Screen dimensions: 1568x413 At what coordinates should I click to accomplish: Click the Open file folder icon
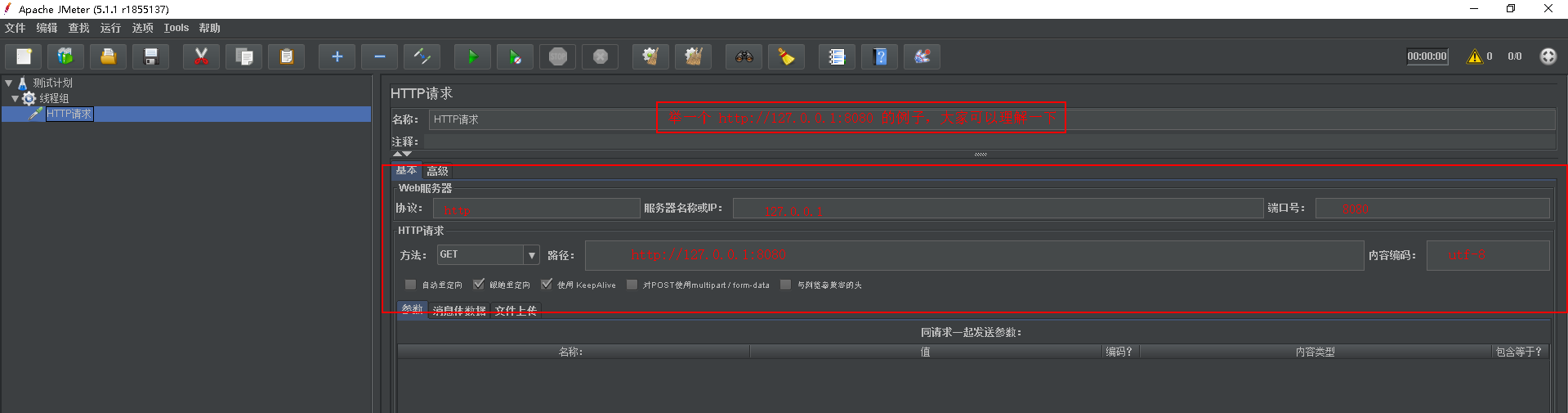tap(109, 56)
